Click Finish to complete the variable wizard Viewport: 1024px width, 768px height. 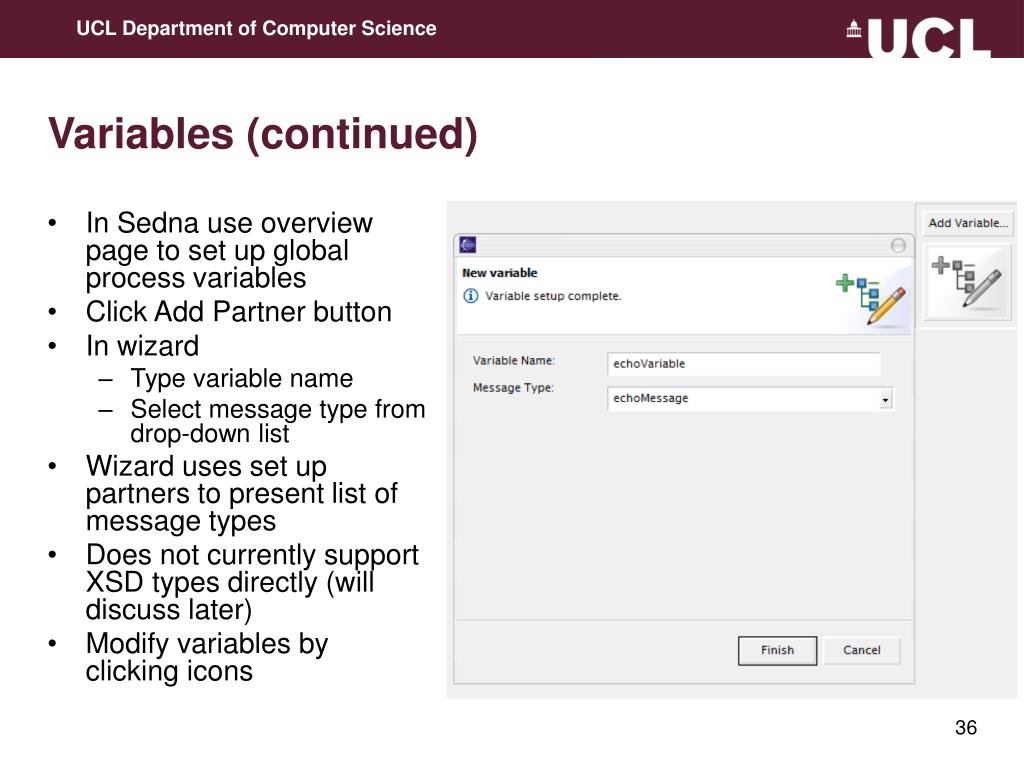tap(777, 650)
